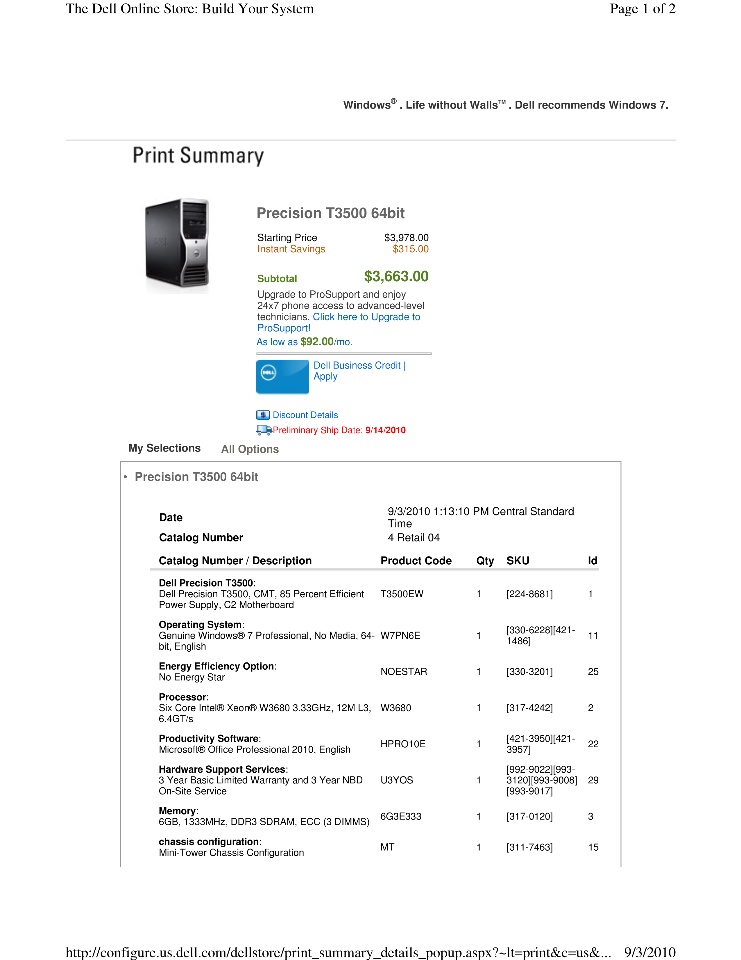The width and height of the screenshot is (741, 960).
Task: Click the T3500EW product code
Action: [402, 594]
